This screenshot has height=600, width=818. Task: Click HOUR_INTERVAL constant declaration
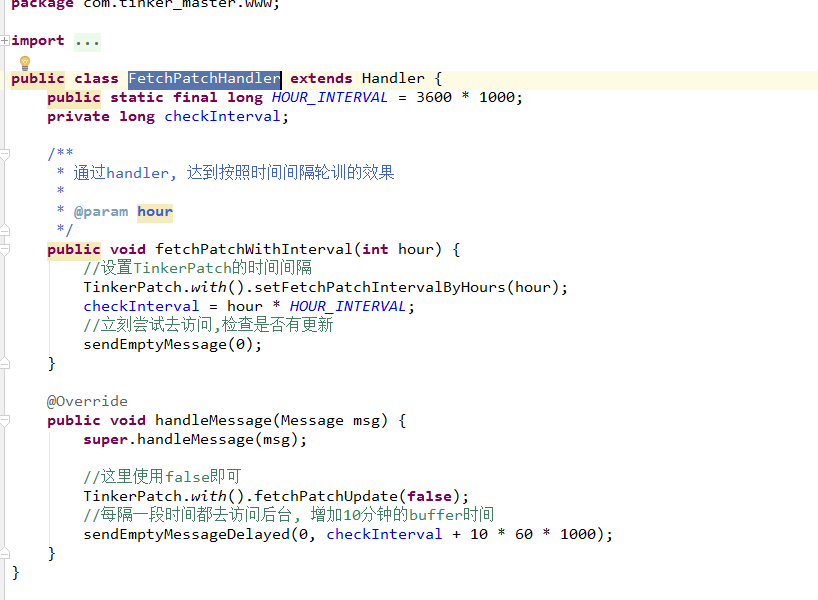[329, 98]
